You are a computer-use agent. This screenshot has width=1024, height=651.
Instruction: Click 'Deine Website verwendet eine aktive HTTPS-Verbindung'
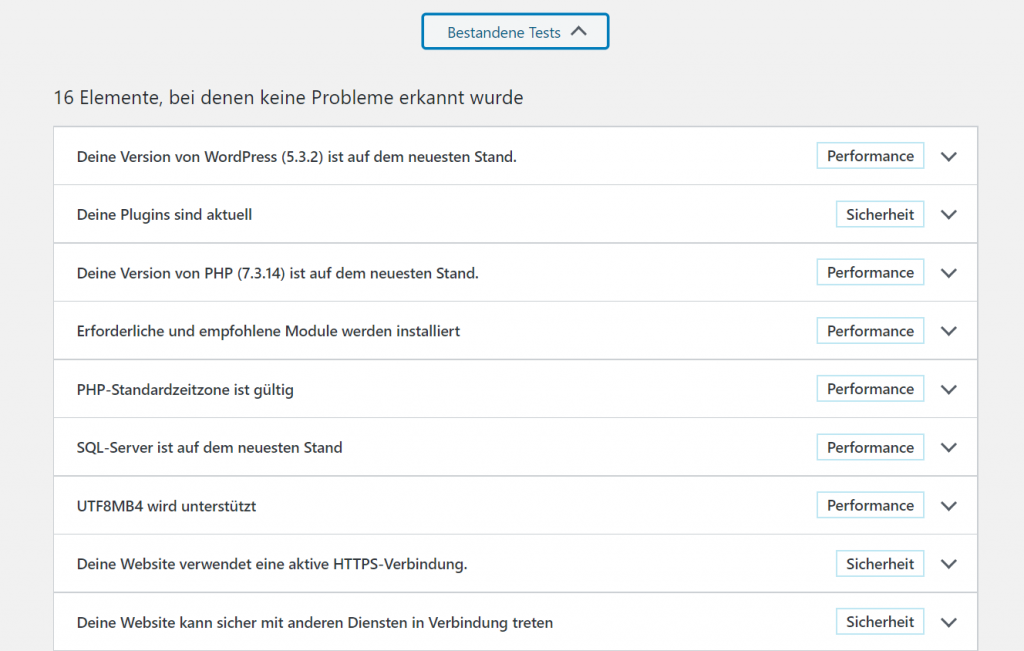click(x=272, y=564)
